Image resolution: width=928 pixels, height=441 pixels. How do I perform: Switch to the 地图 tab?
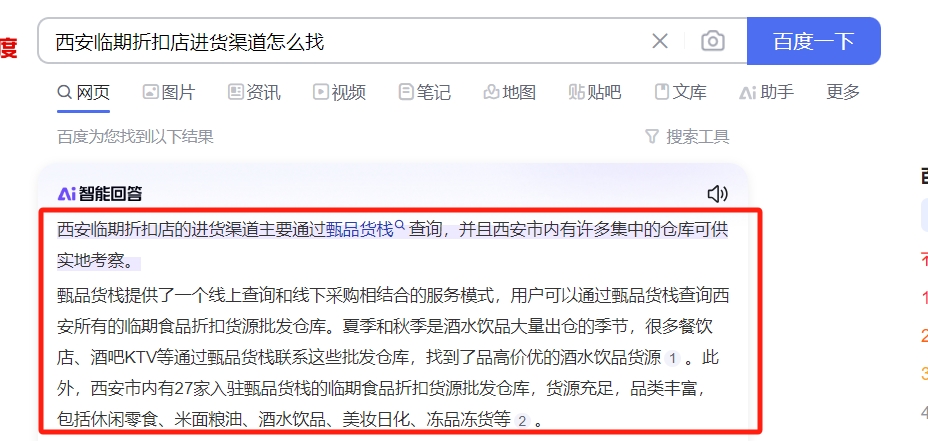[x=510, y=92]
